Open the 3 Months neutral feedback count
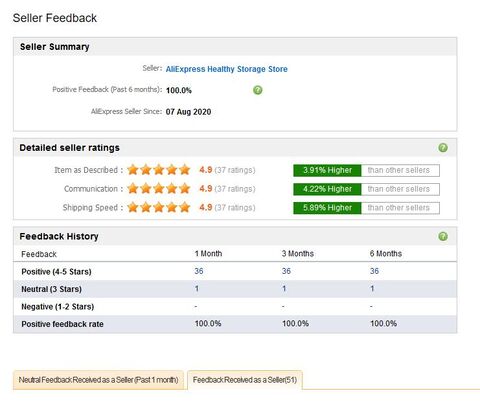Screen dimensions: 480x402 point(284,288)
